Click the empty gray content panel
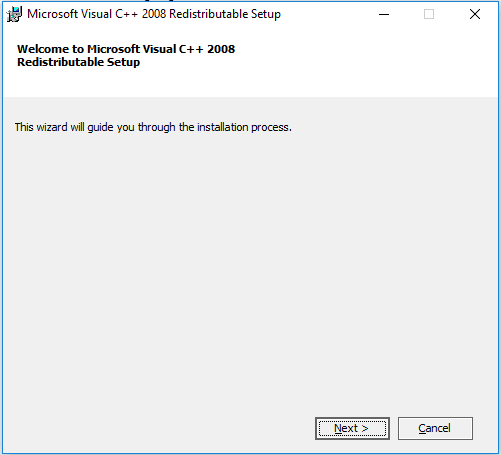The height and width of the screenshot is (455, 501). pos(250,267)
